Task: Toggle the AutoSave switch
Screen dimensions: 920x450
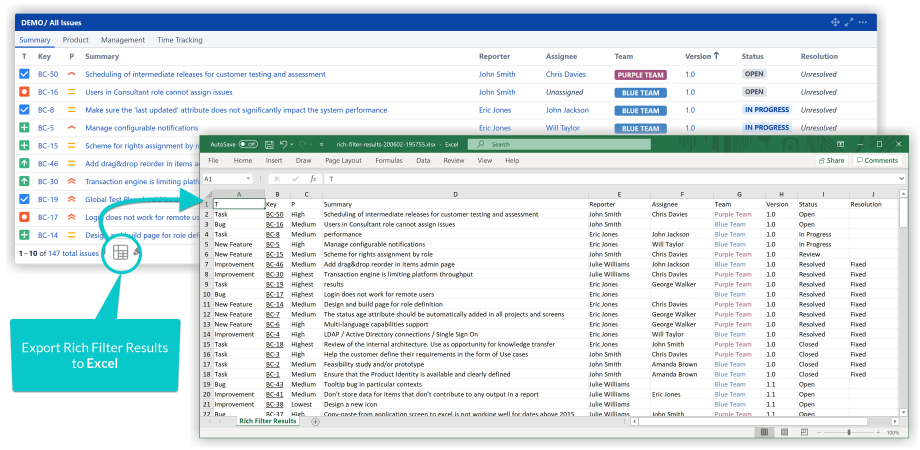Action: [x=248, y=145]
